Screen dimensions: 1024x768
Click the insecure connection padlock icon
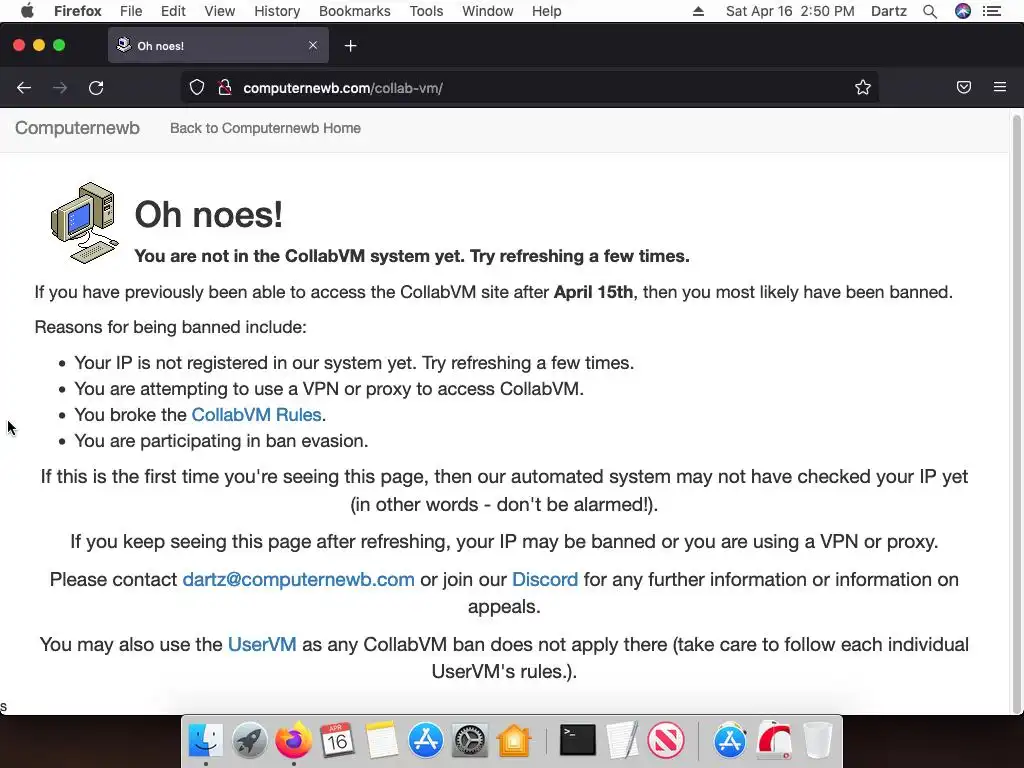point(225,88)
